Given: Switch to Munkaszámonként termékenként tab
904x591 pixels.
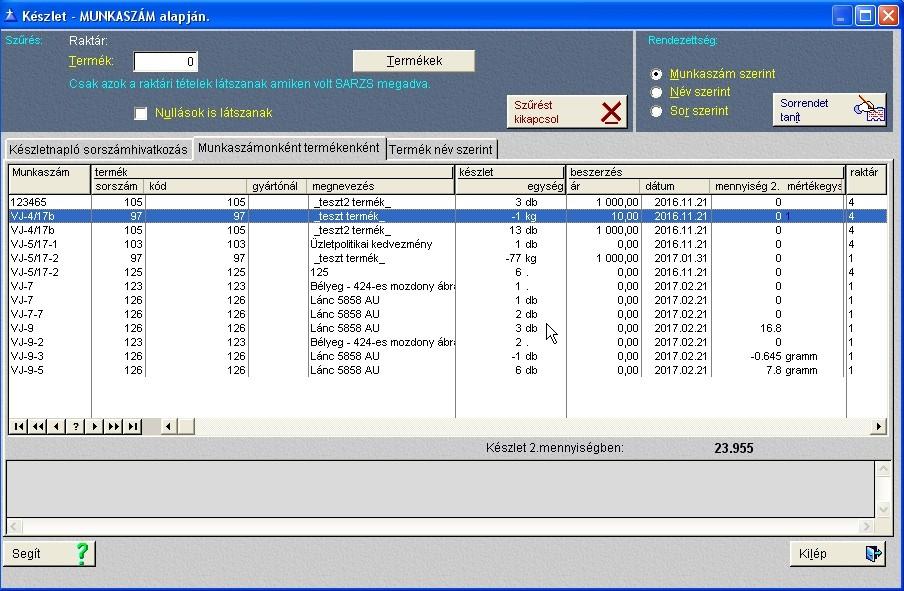Looking at the screenshot, I should tap(289, 148).
